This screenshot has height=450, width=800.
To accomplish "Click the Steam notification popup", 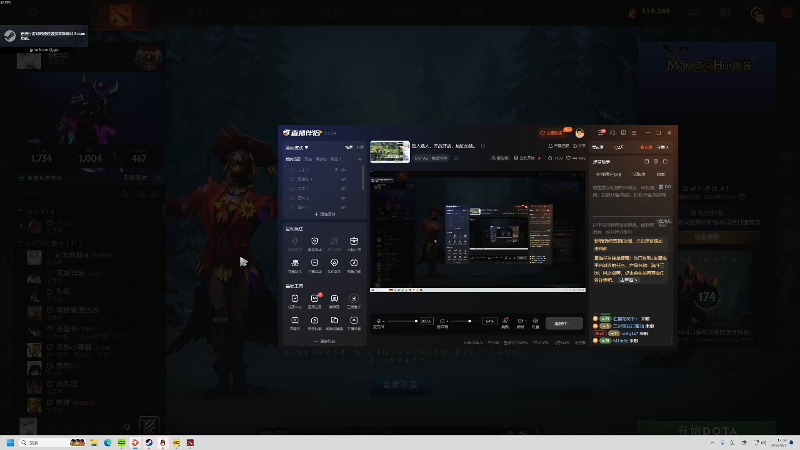I will tap(44, 36).
